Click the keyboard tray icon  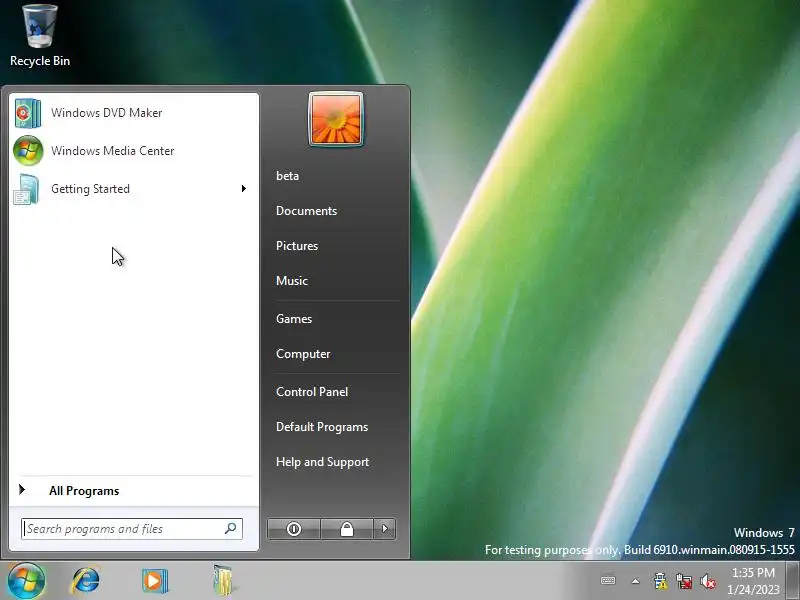click(608, 581)
